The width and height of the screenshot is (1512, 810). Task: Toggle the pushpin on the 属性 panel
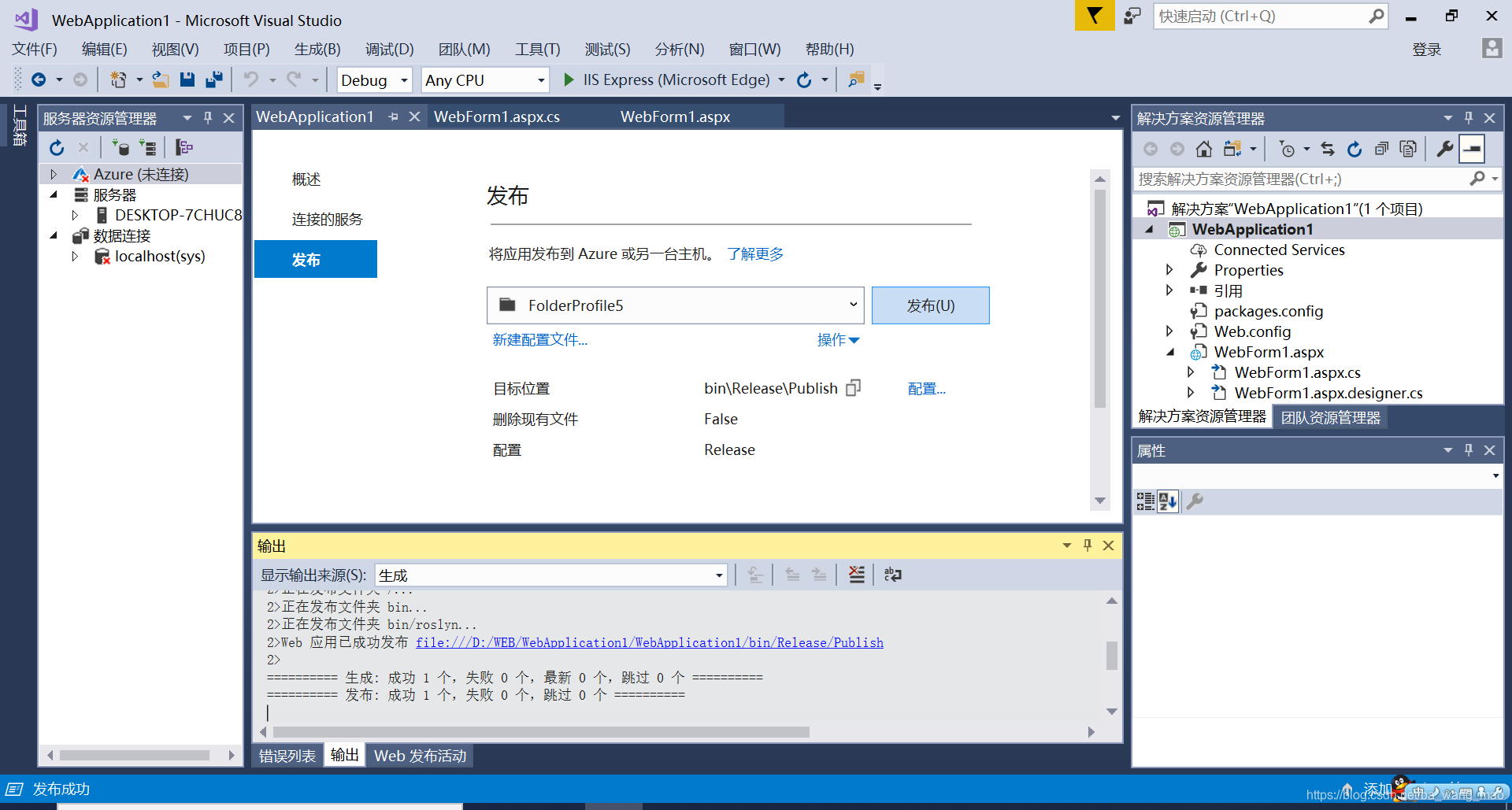coord(1469,450)
